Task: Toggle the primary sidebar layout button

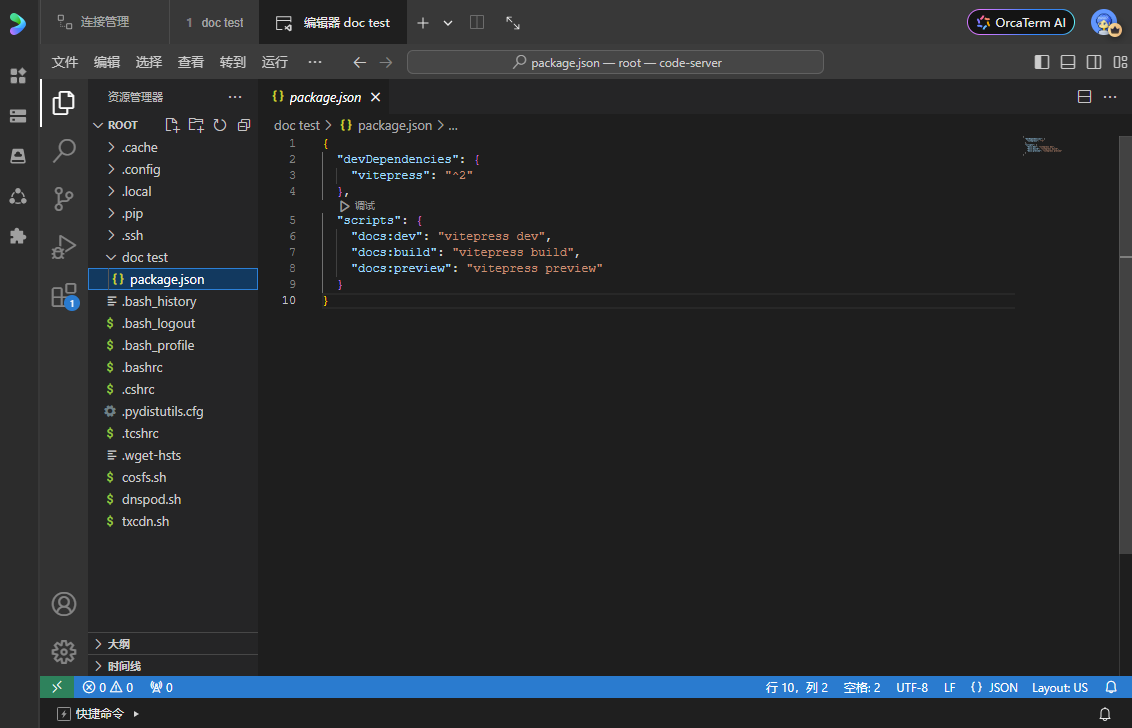Action: [1042, 62]
